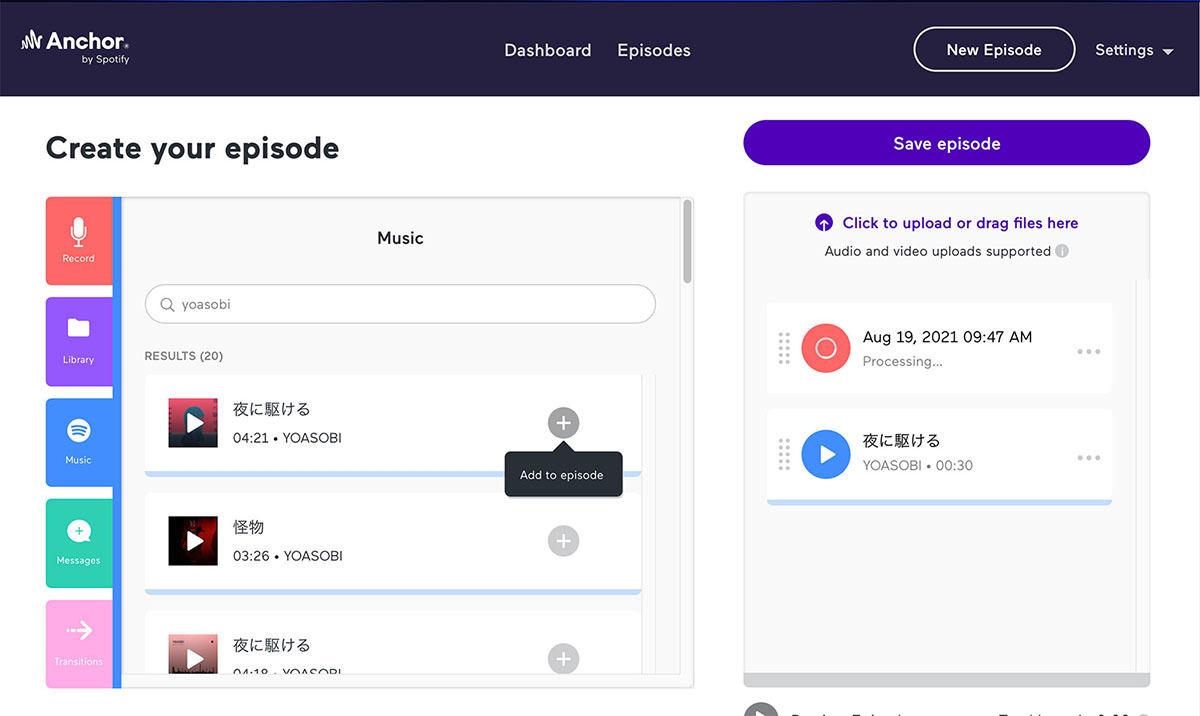Preview the third result's 夜に駆ける thumbnail
This screenshot has height=716, width=1200.
click(x=193, y=655)
